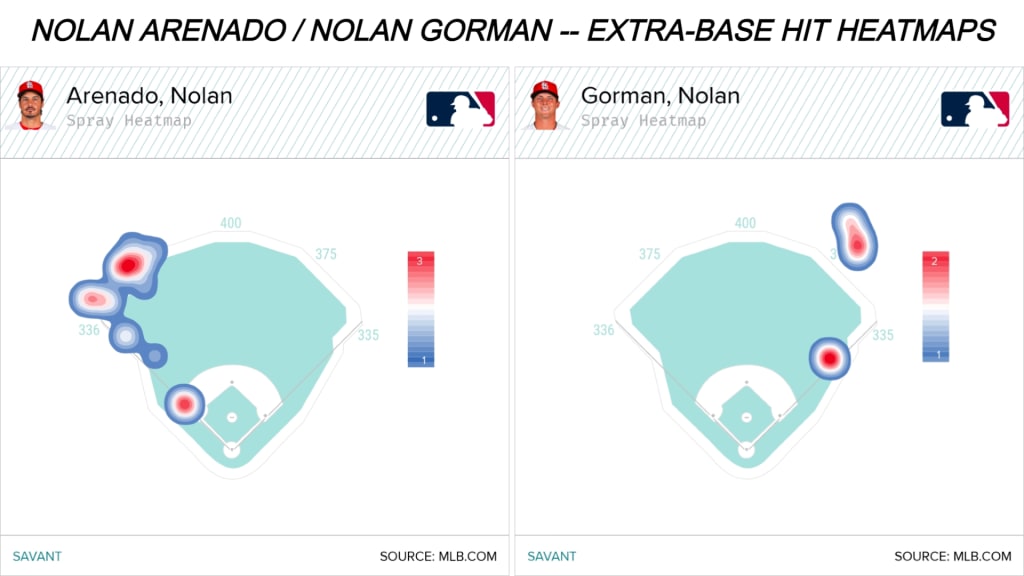Click Arenado's hotspot near third base
1024x576 pixels.
click(184, 403)
